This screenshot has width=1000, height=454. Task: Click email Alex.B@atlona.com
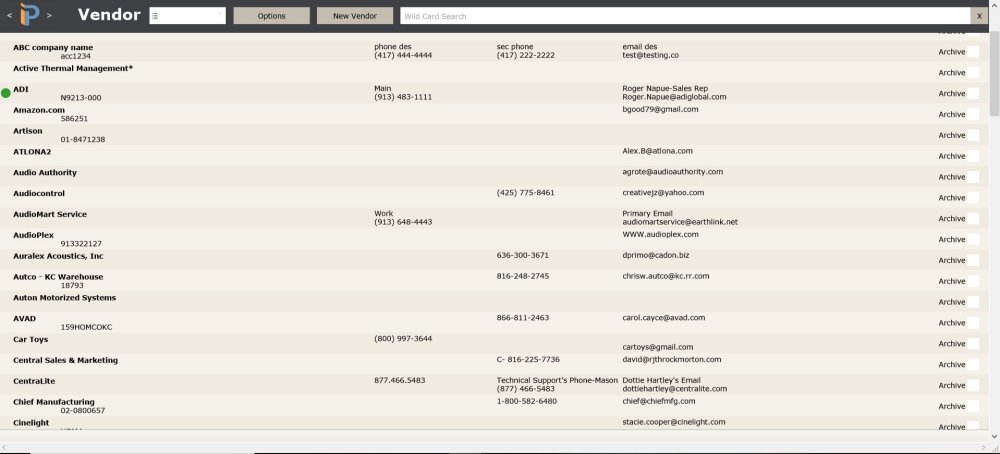point(658,151)
